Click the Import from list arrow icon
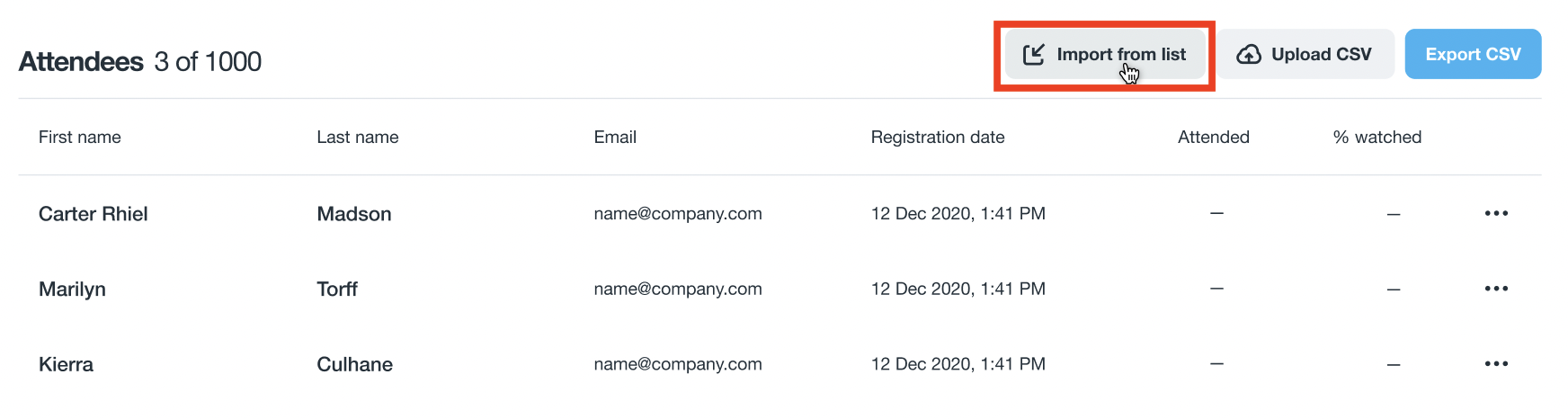 (x=1034, y=55)
